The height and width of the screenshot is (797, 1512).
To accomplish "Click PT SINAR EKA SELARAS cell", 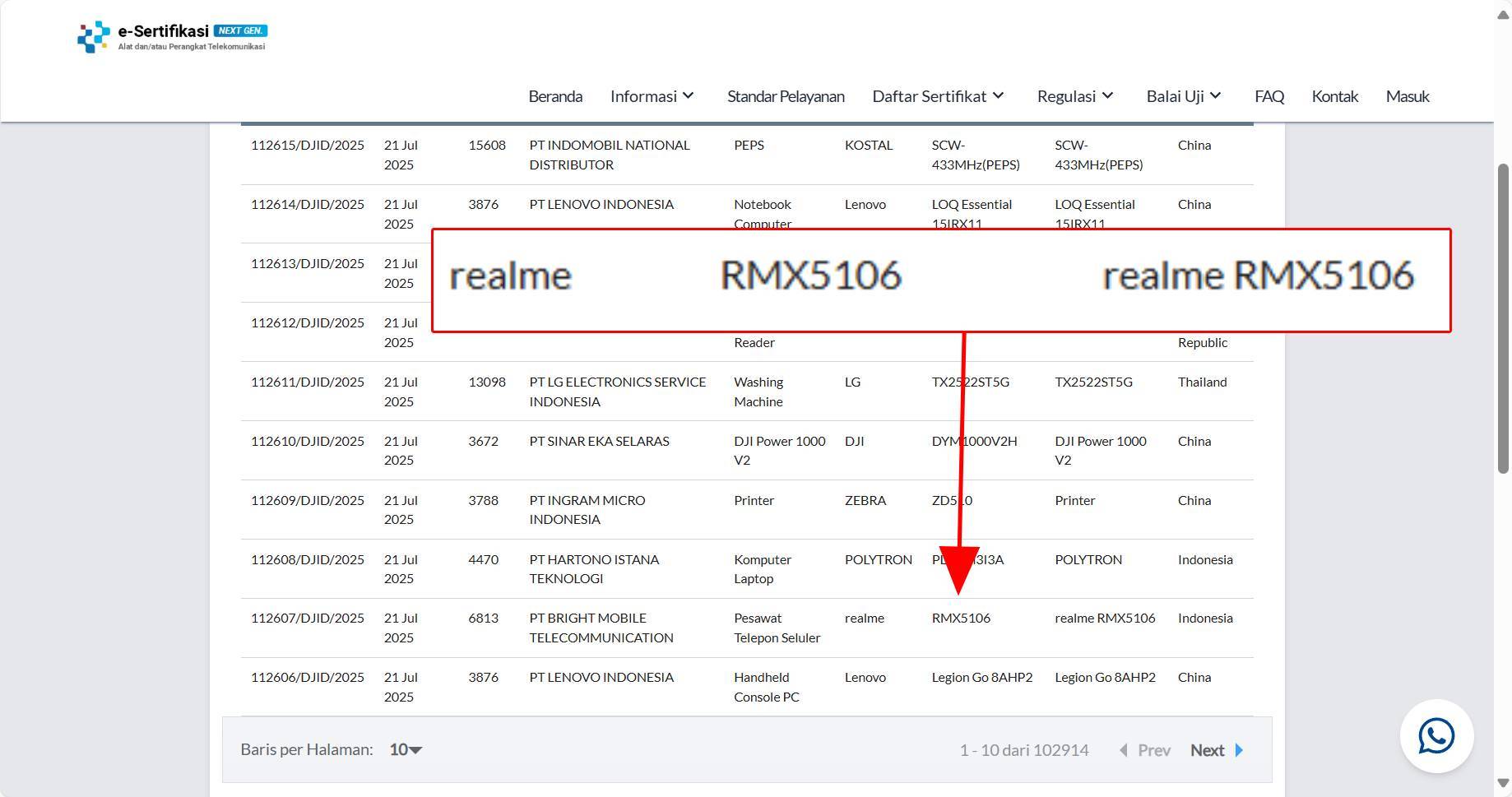I will coord(599,441).
